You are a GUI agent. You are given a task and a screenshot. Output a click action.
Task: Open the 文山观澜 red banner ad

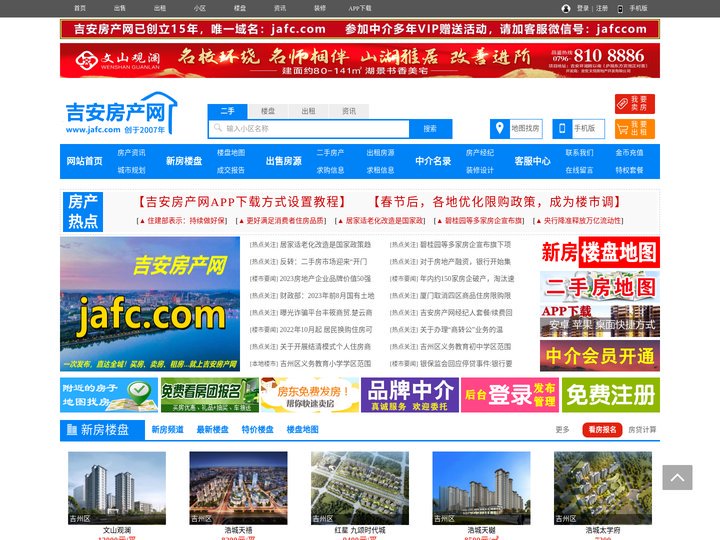pyautogui.click(x=360, y=61)
